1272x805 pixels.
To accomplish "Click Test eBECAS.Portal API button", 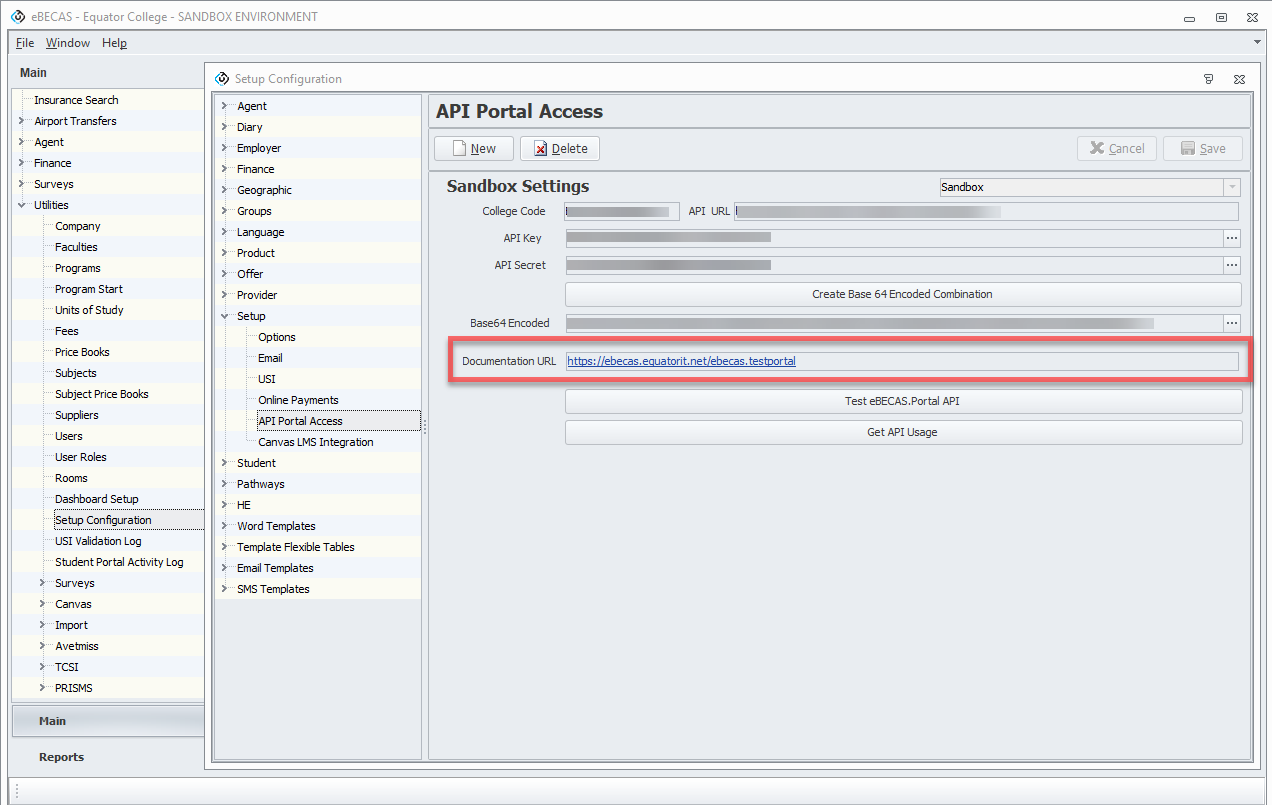I will pos(902,401).
